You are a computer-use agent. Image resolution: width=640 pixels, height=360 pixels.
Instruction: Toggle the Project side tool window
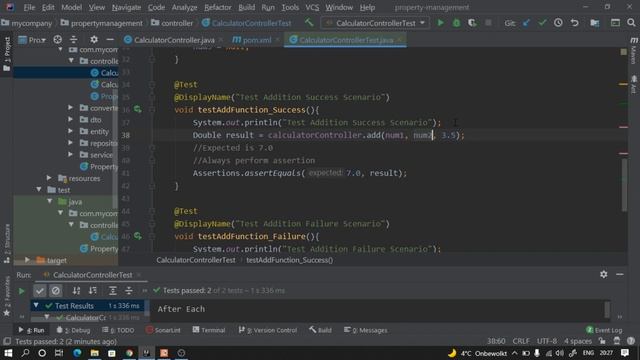pos(7,53)
